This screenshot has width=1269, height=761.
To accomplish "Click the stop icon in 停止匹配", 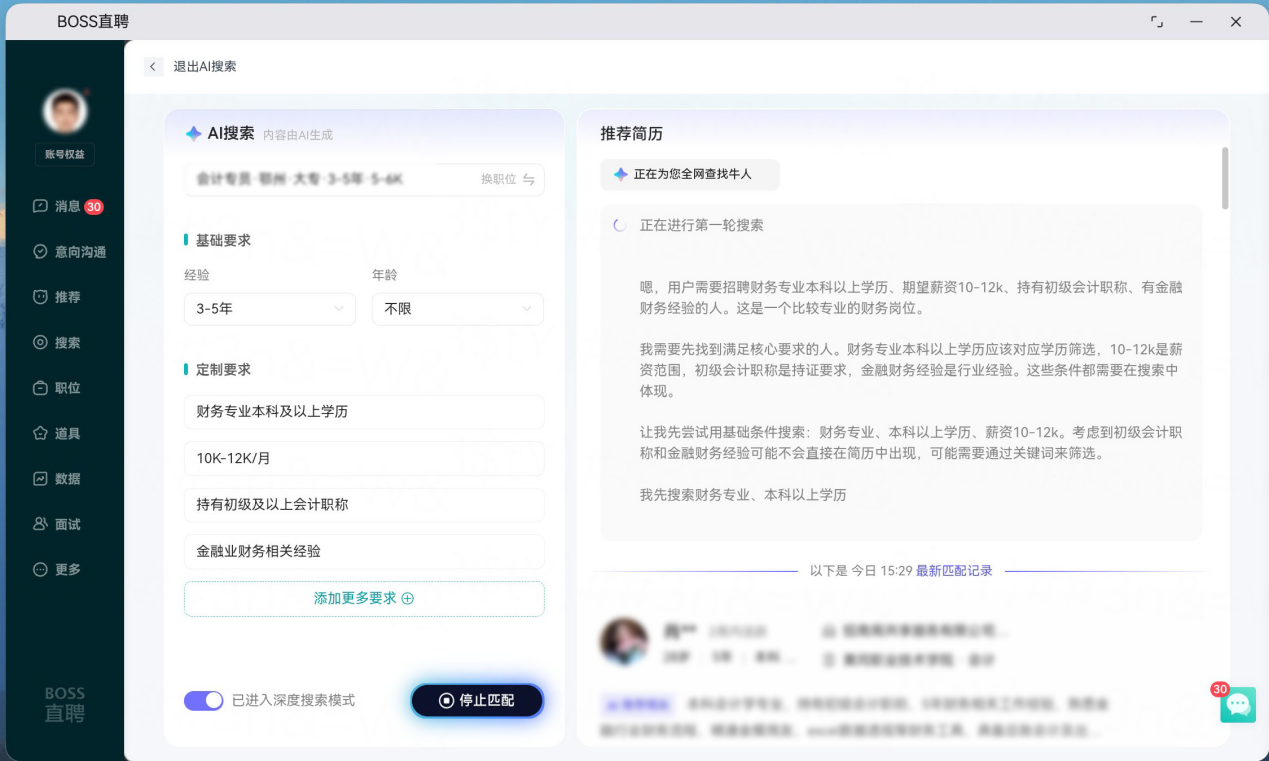I will point(446,701).
